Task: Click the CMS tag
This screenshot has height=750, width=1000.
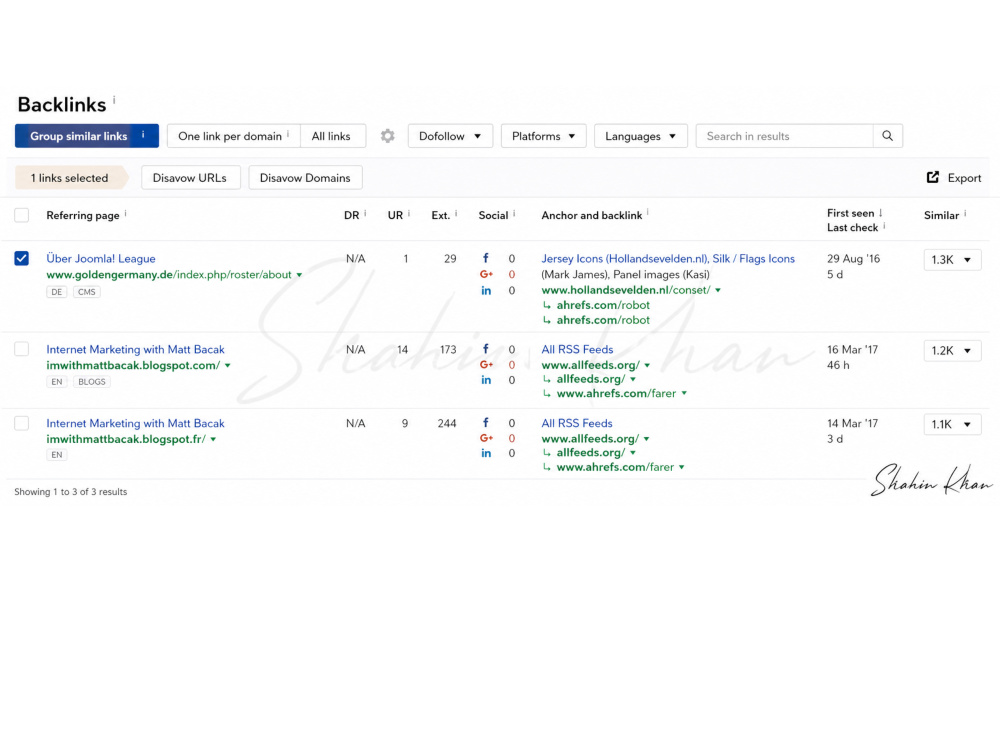Action: [87, 291]
